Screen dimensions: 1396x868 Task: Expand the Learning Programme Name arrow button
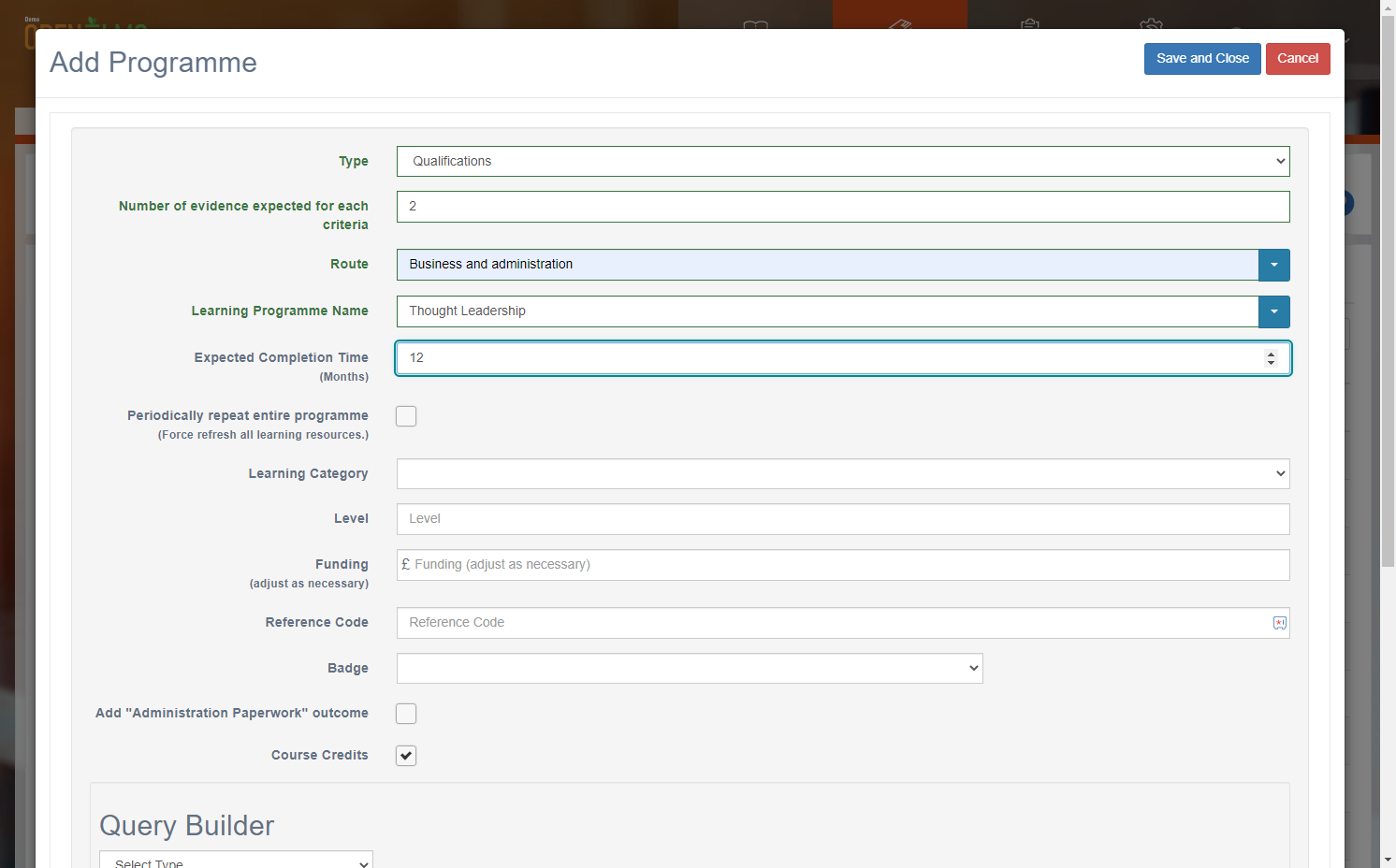coord(1274,311)
